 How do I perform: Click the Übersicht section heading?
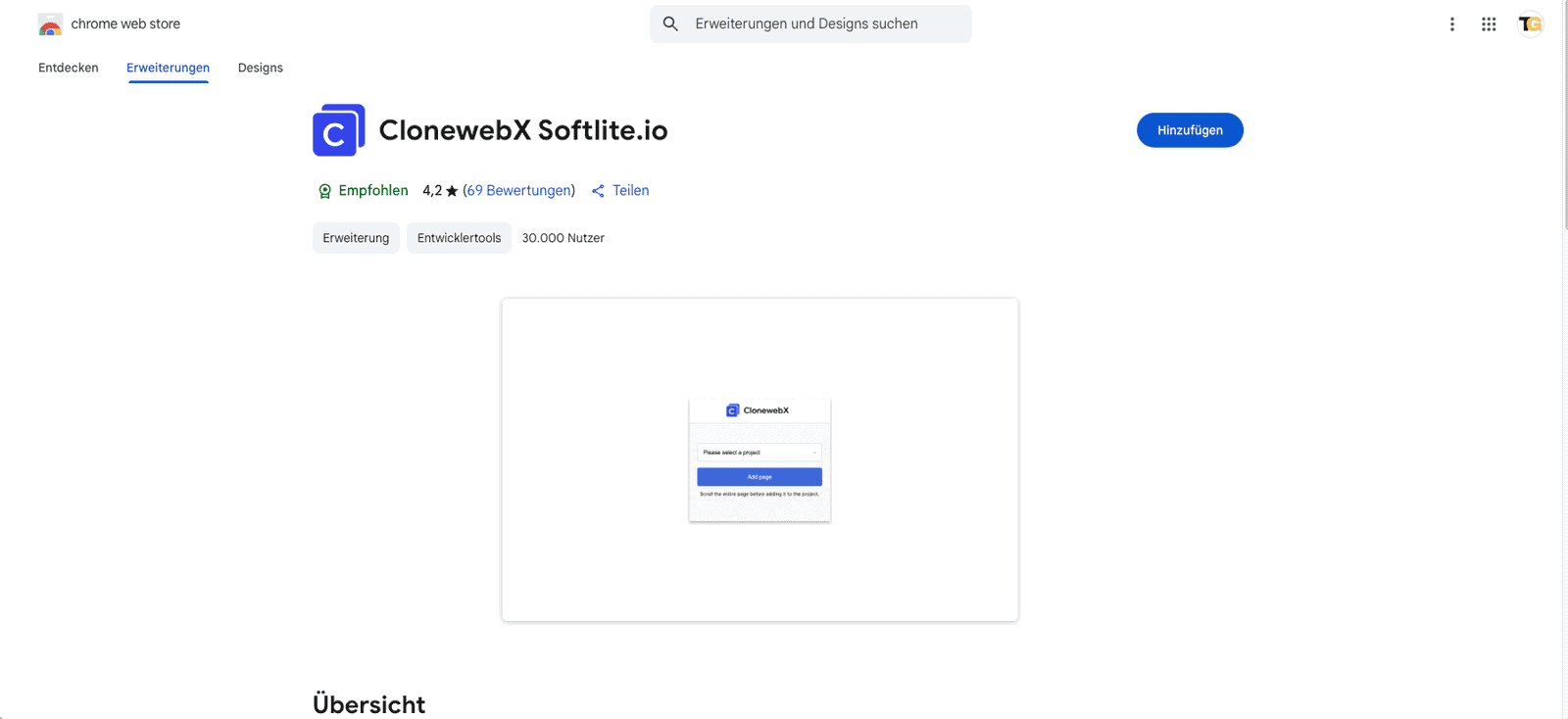pyautogui.click(x=368, y=703)
